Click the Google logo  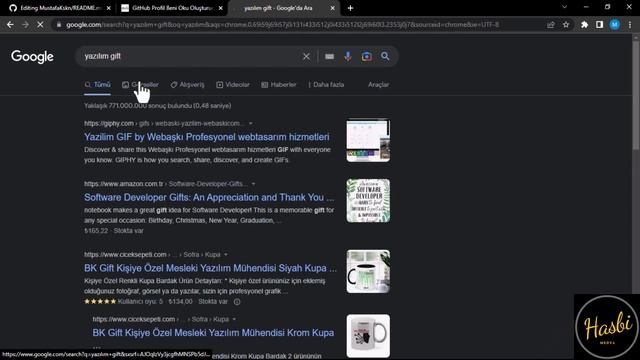pos(32,57)
